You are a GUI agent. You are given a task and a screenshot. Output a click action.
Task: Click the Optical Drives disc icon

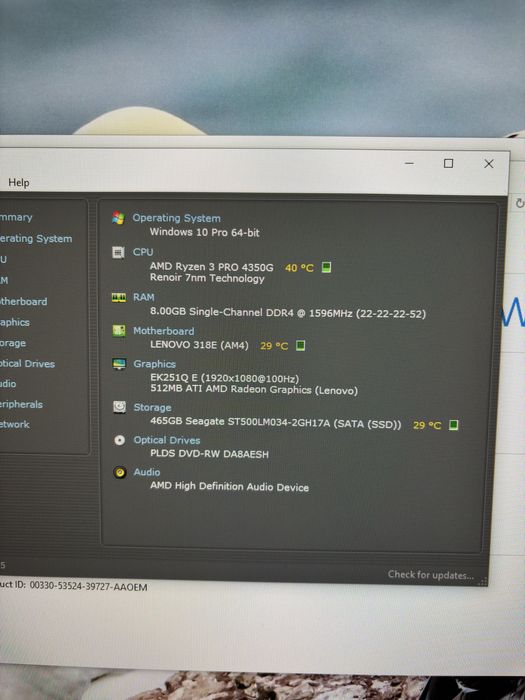tap(120, 440)
